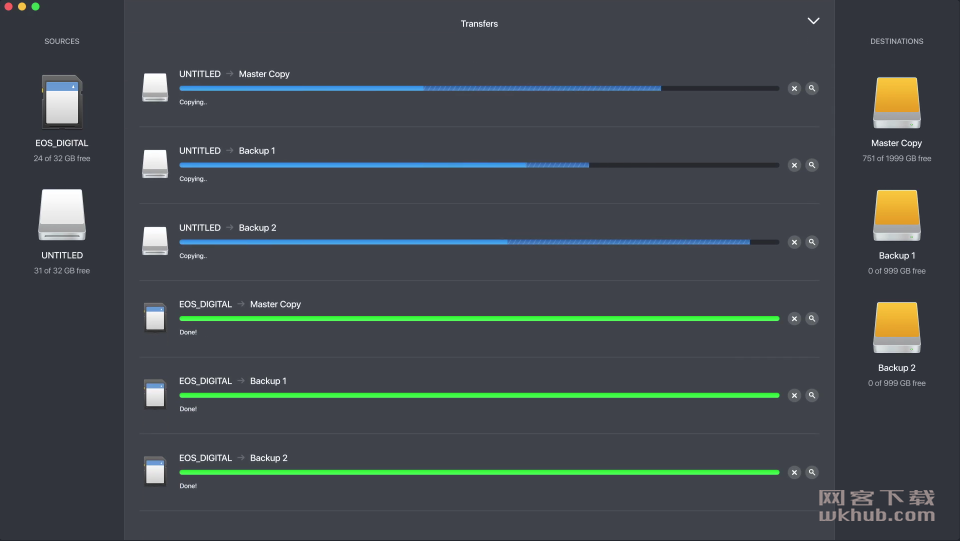This screenshot has width=960, height=541.
Task: Cancel the UNTITLED to Backup 2 transfer
Action: (794, 242)
